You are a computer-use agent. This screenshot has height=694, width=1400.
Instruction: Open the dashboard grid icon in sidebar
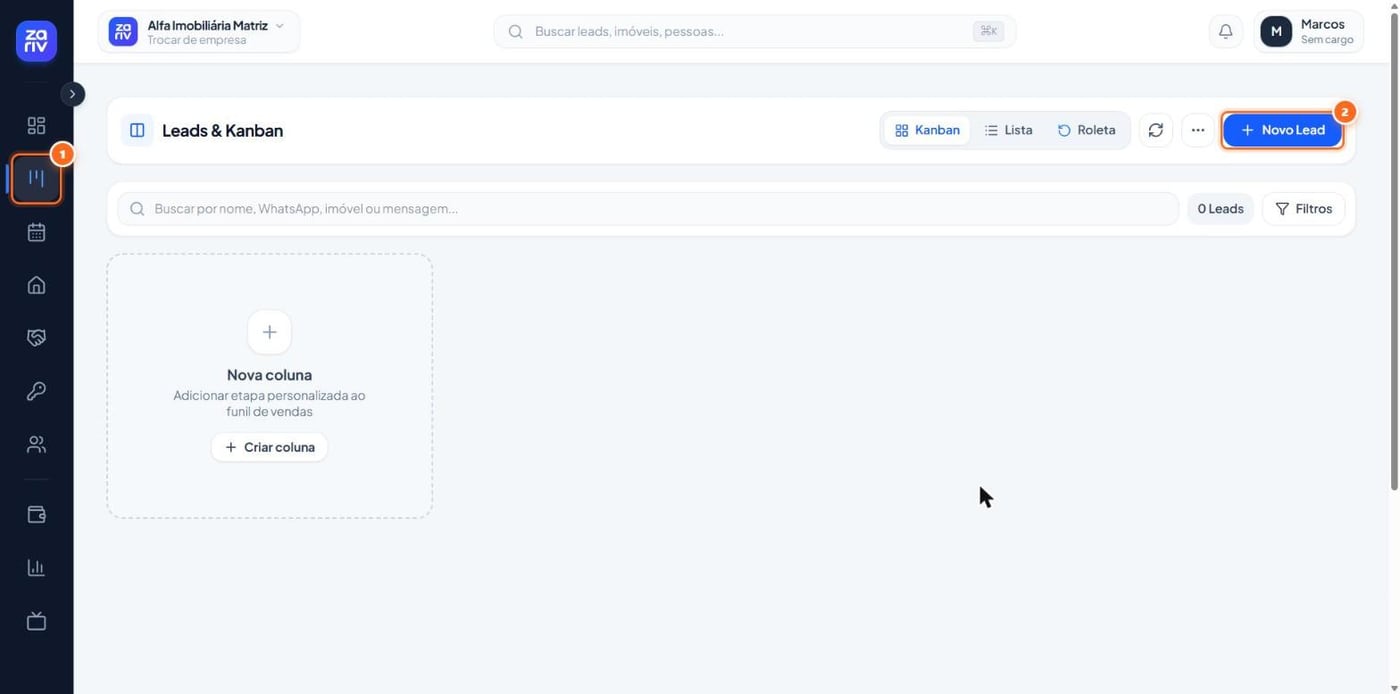tap(36, 125)
